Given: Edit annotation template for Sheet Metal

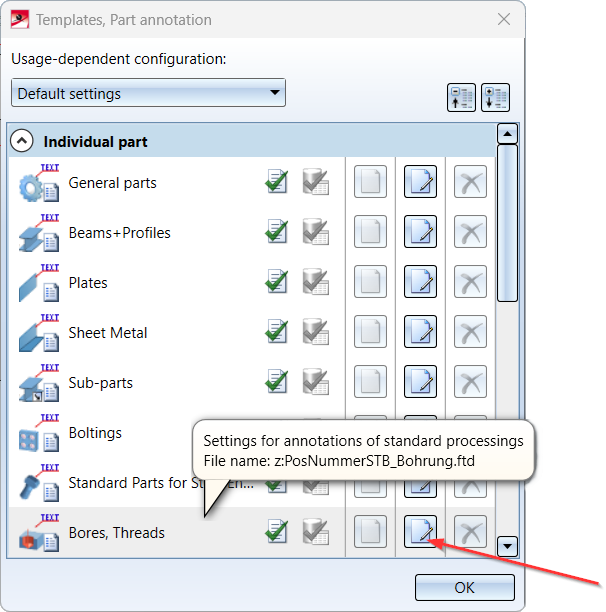Looking at the screenshot, I should coord(420,331).
